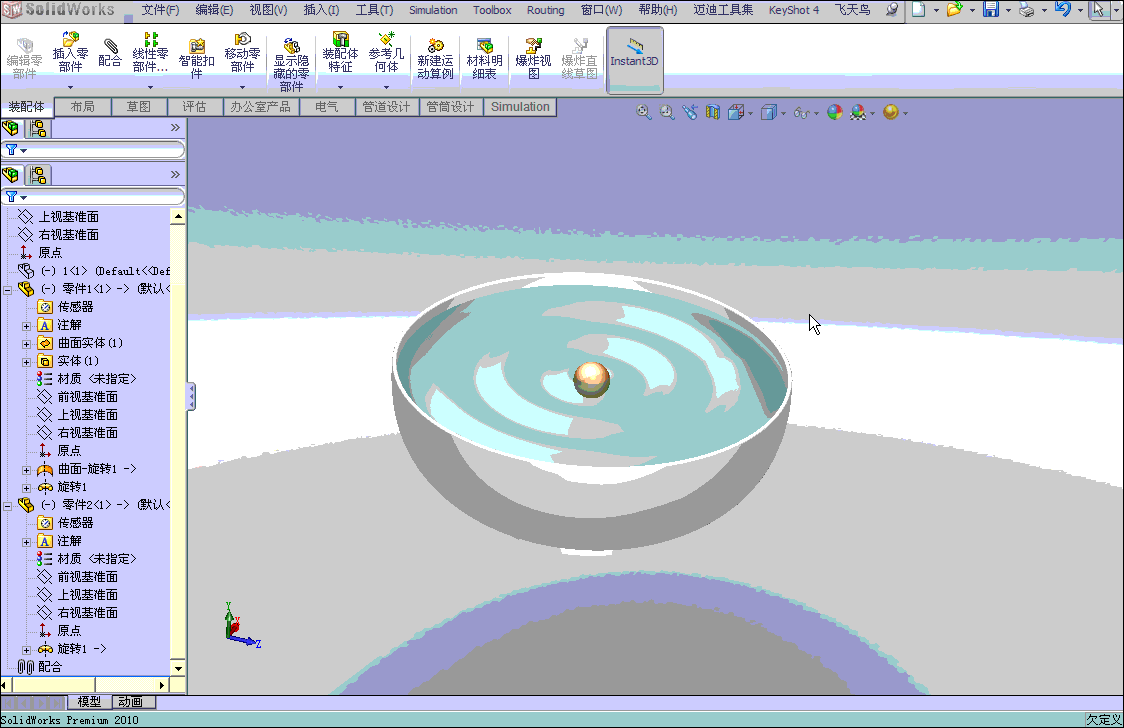The height and width of the screenshot is (728, 1124).
Task: Switch to the 模型 bottom tab
Action: (89, 701)
